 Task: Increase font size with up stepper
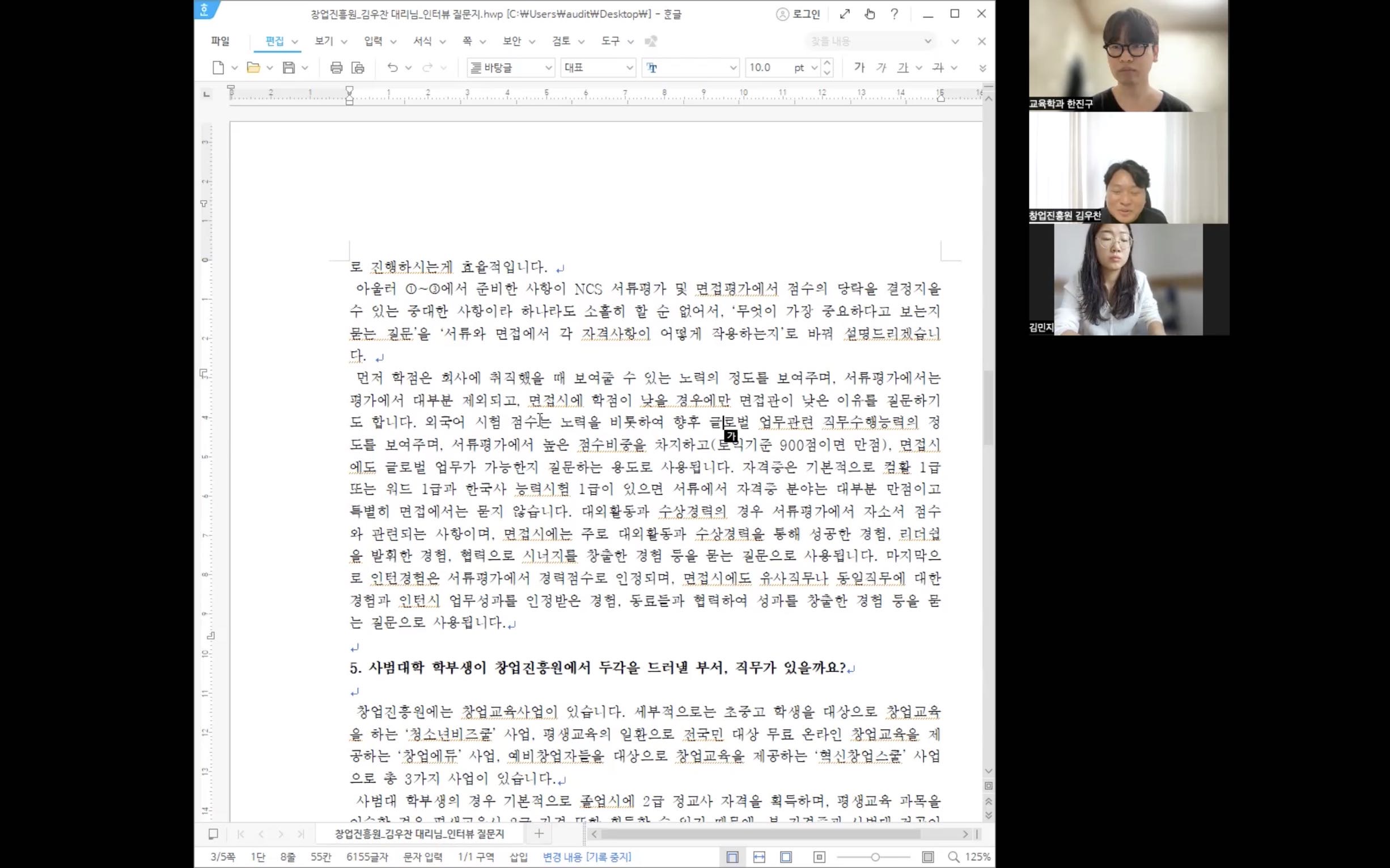pyautogui.click(x=827, y=62)
